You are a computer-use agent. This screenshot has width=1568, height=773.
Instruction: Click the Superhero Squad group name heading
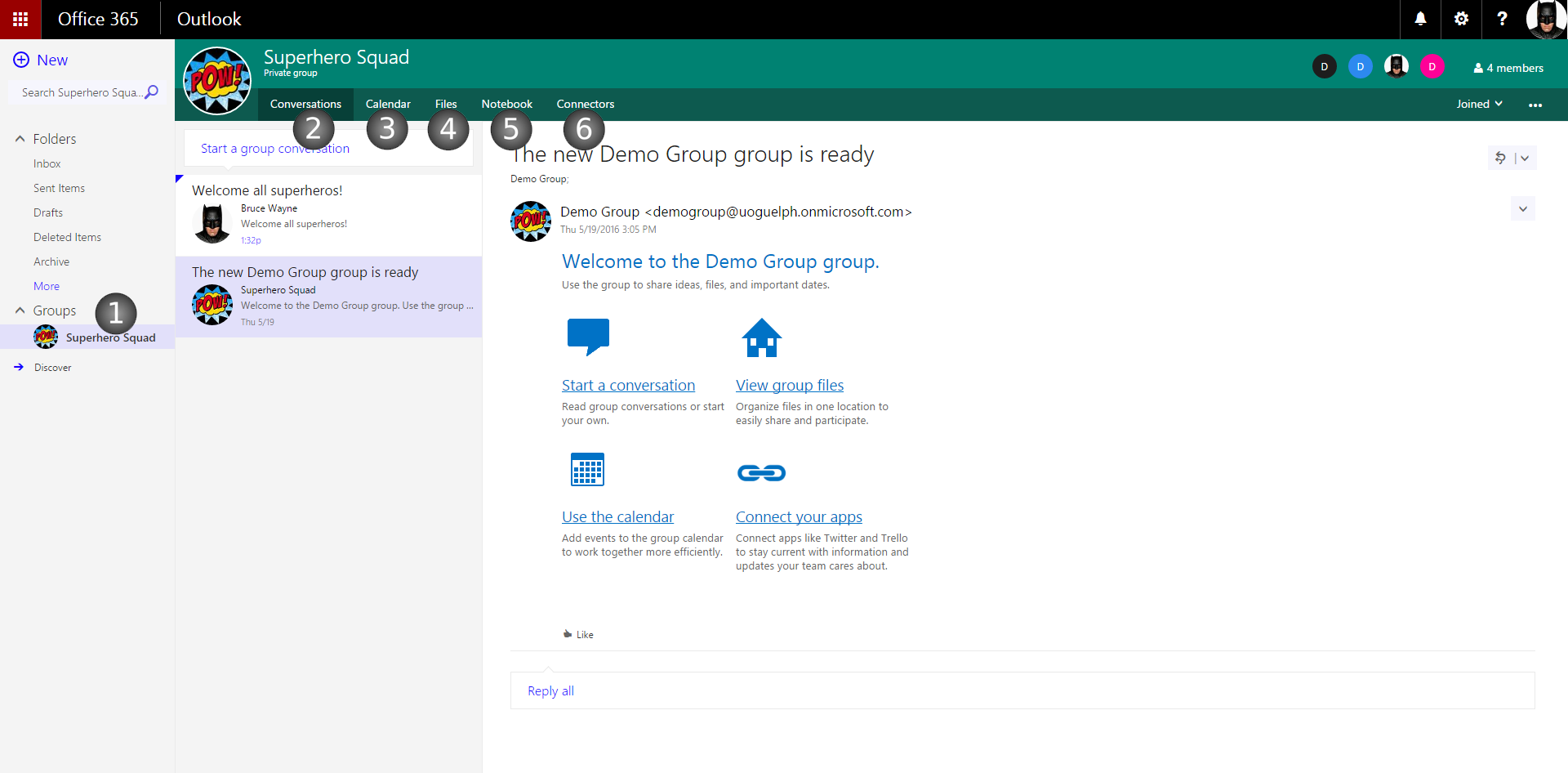[336, 57]
